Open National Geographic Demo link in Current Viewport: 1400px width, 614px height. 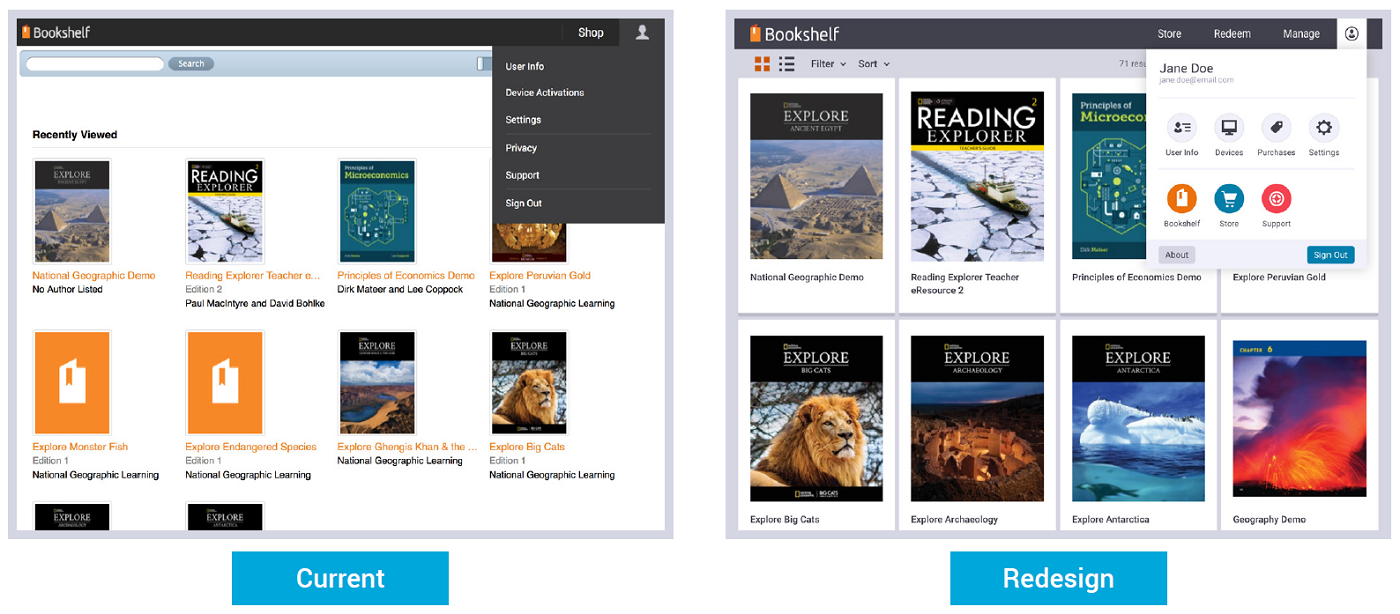94,276
